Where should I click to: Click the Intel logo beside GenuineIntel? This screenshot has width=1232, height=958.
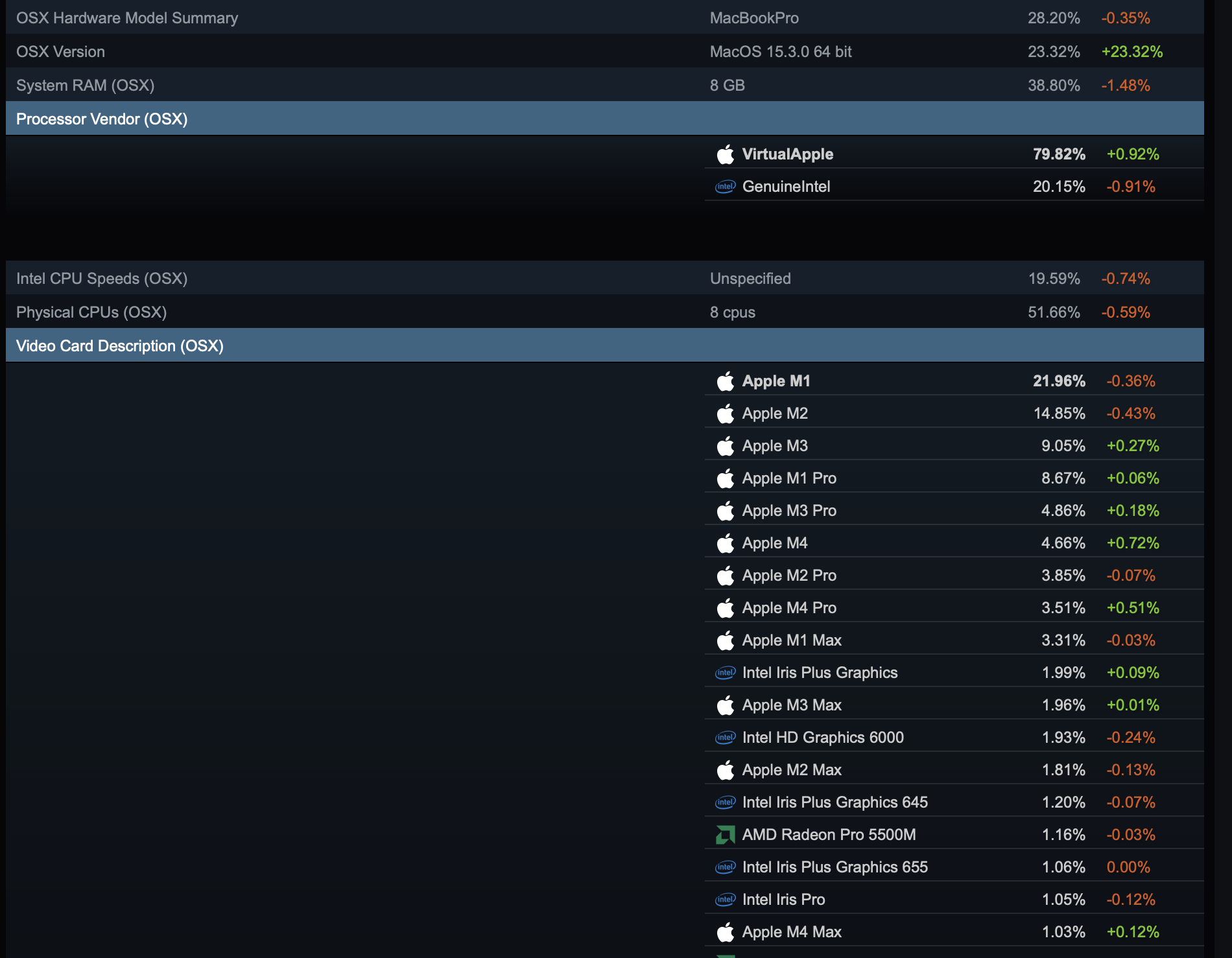(726, 187)
